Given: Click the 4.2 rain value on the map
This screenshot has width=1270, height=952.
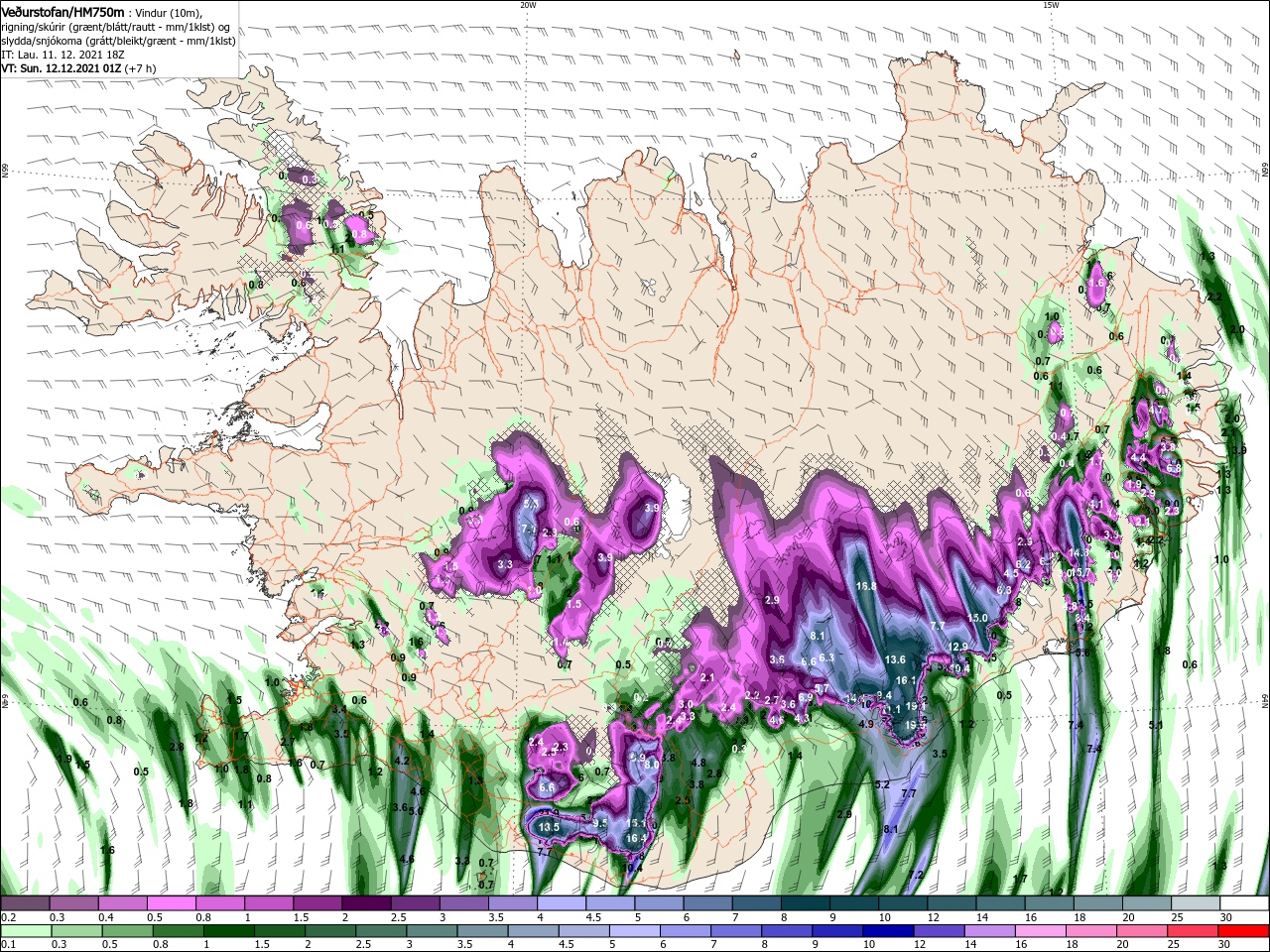Looking at the screenshot, I should click(402, 761).
